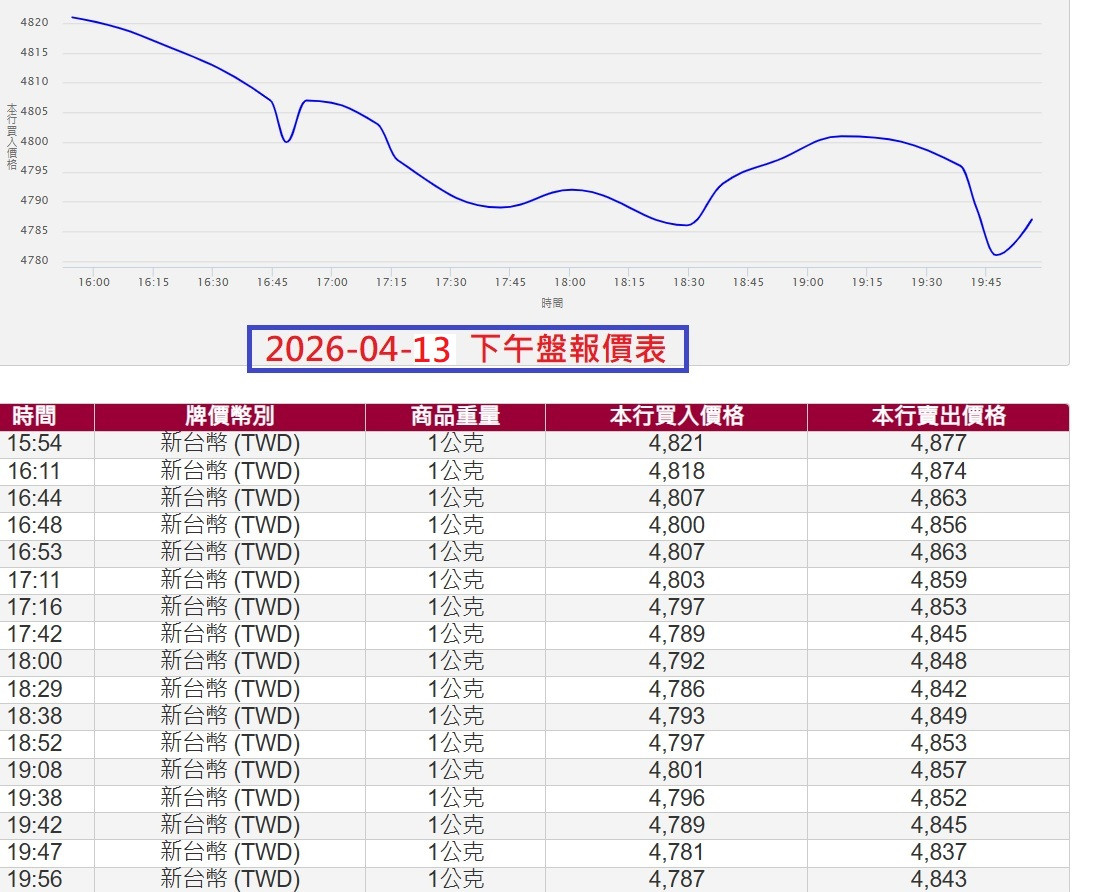The height and width of the screenshot is (892, 1096).
Task: Click 1公克 in the 18:29 row
Action: (455, 689)
